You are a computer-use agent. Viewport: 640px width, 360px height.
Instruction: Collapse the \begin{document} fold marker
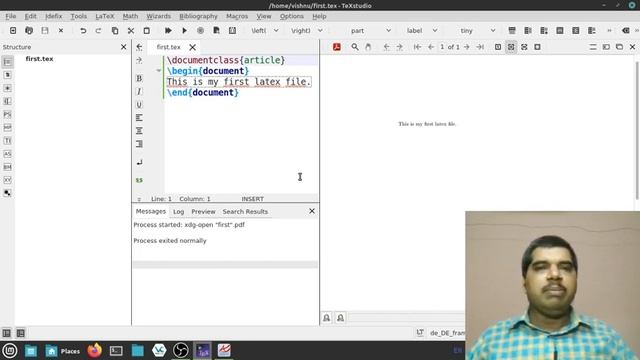(x=159, y=71)
